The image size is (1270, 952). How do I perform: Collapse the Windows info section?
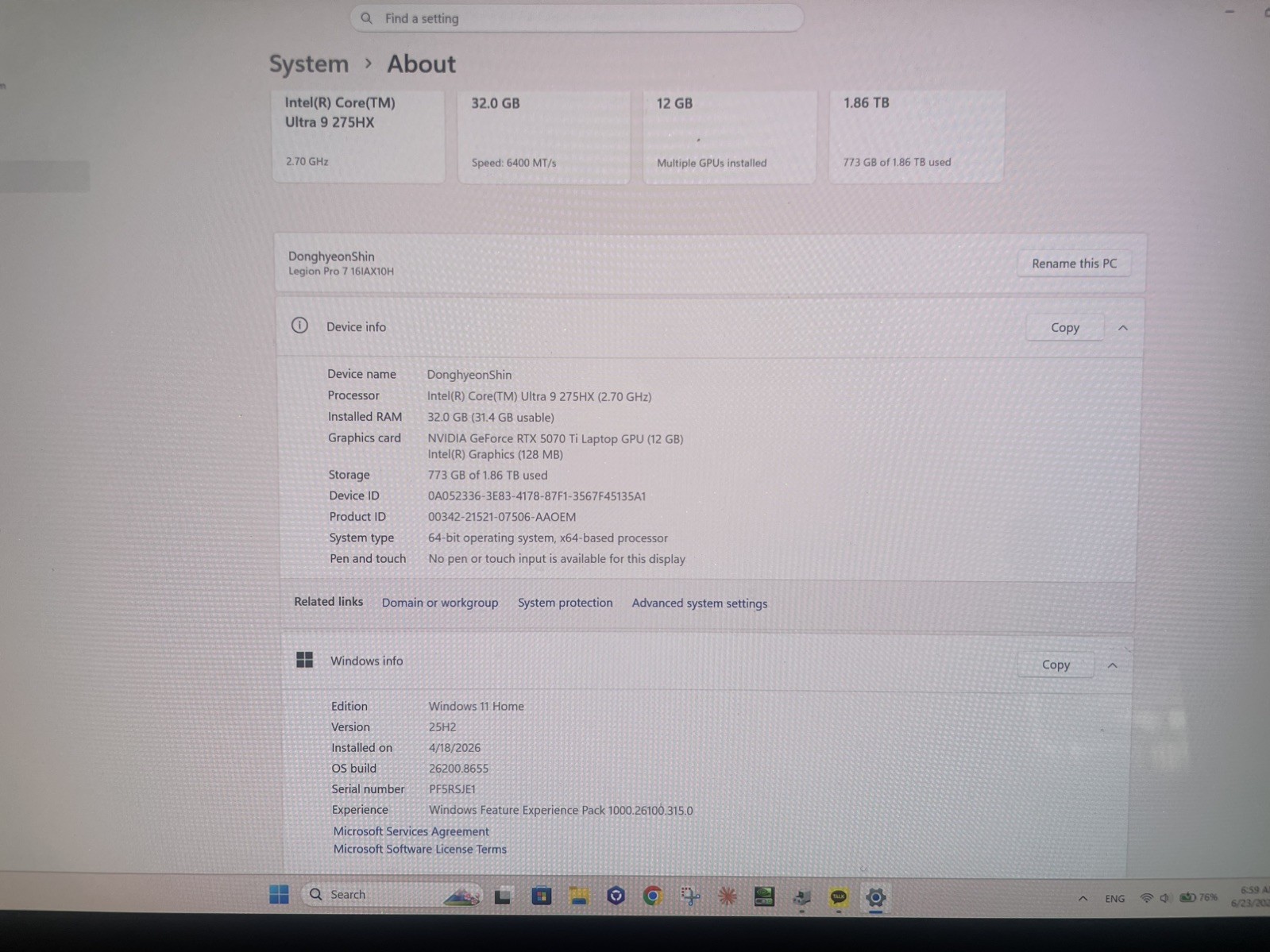(x=1113, y=665)
